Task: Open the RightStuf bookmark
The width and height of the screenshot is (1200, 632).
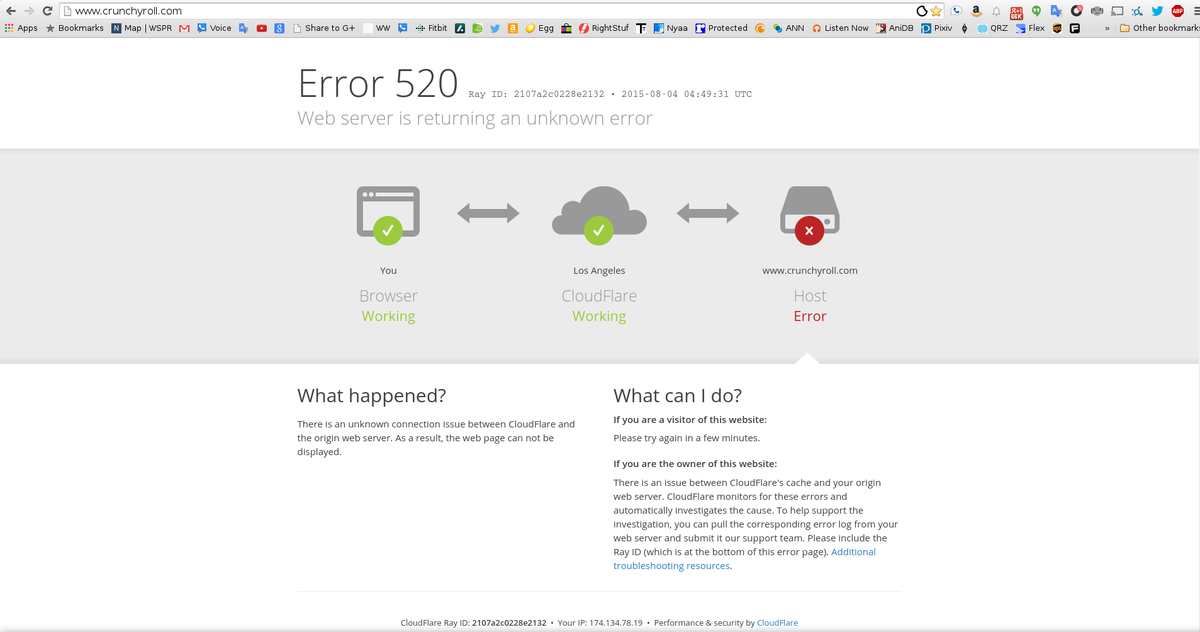Action: coord(604,28)
